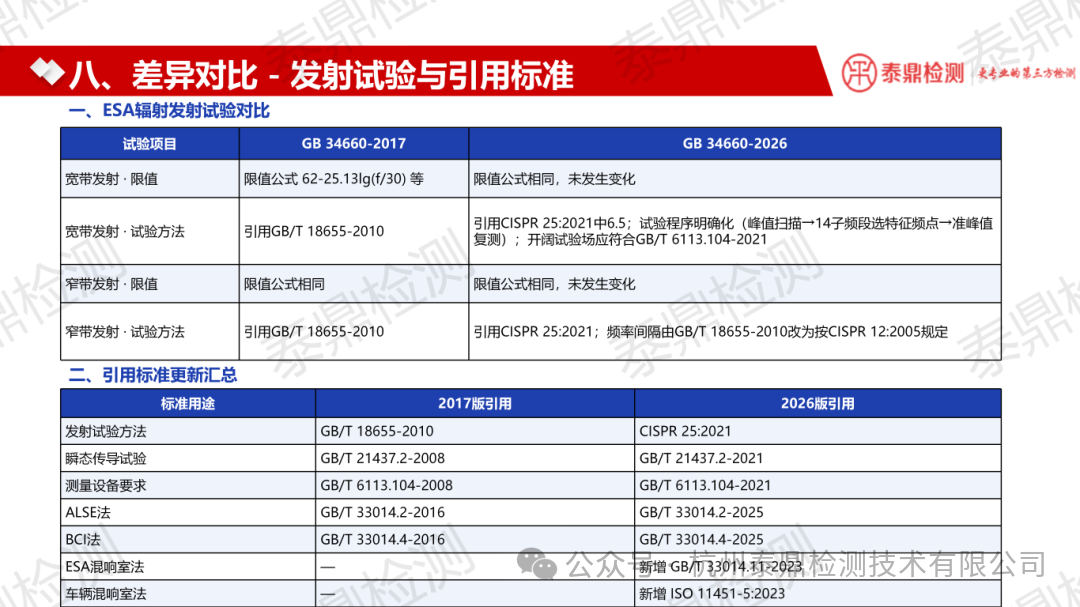Click the 宽带发射 · 限值 row label
Screen dimensions: 1080x607
[150, 179]
